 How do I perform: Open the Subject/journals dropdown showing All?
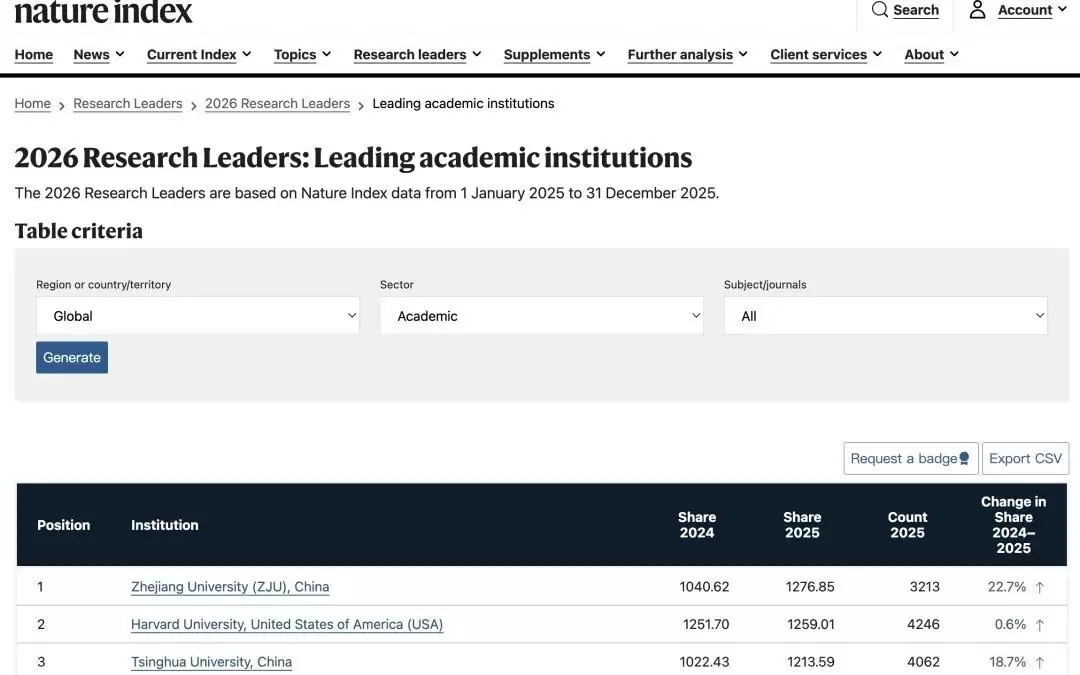coord(886,316)
